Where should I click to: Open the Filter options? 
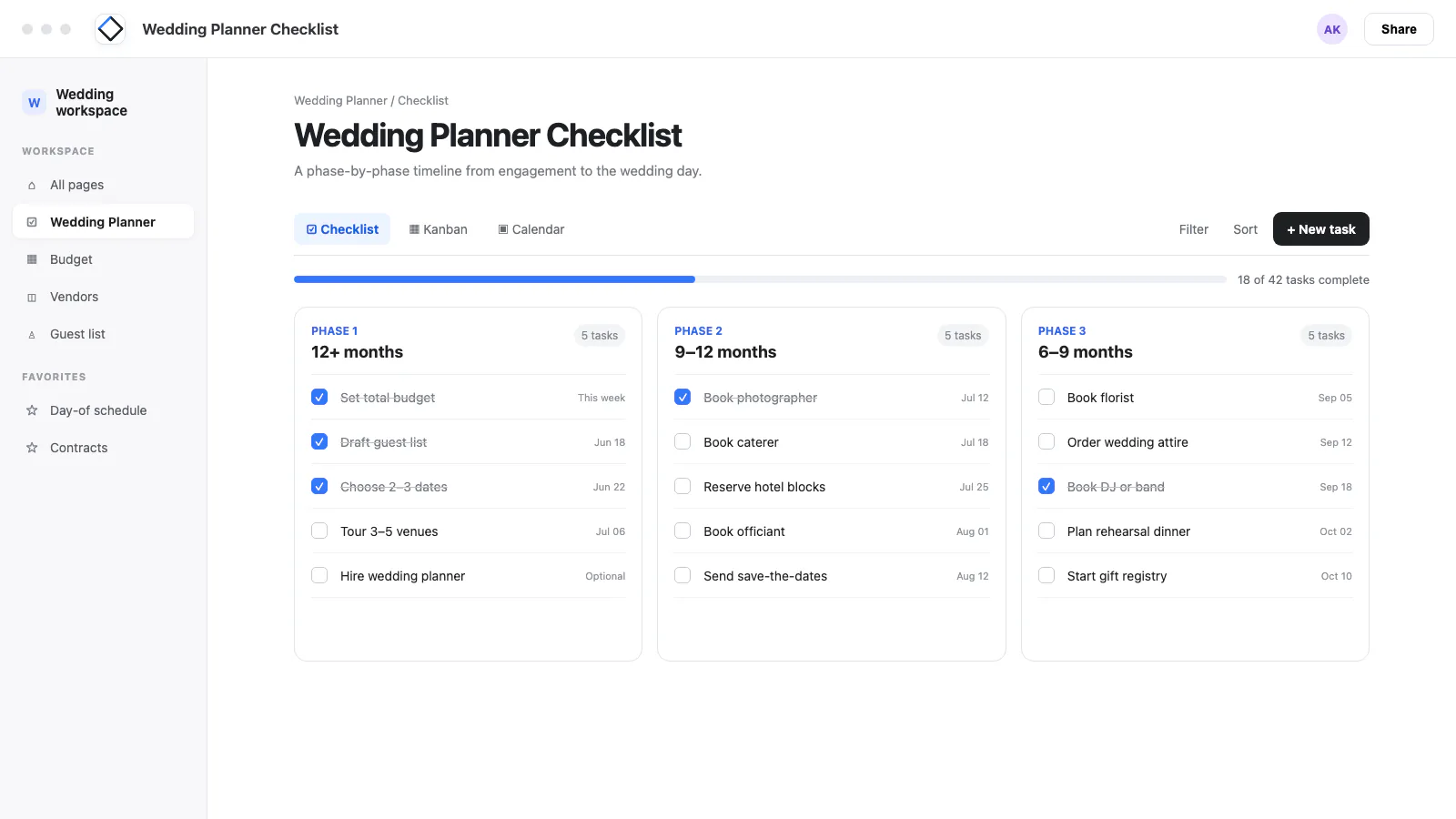pyautogui.click(x=1193, y=229)
